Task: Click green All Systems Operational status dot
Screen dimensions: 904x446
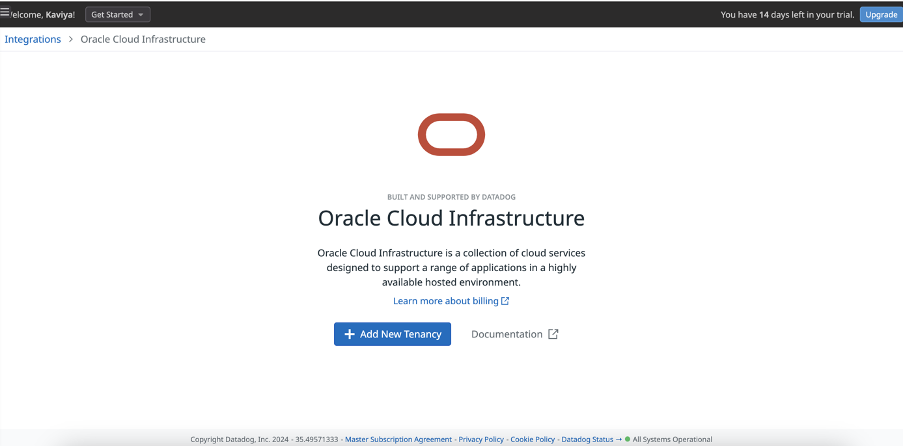Action: [628, 439]
